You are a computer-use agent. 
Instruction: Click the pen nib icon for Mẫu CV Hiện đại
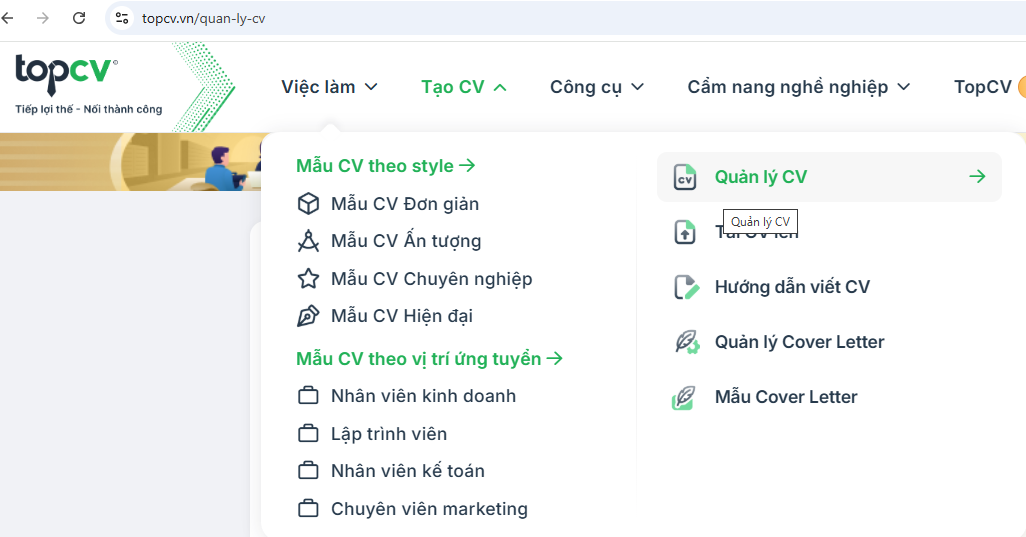pos(308,316)
